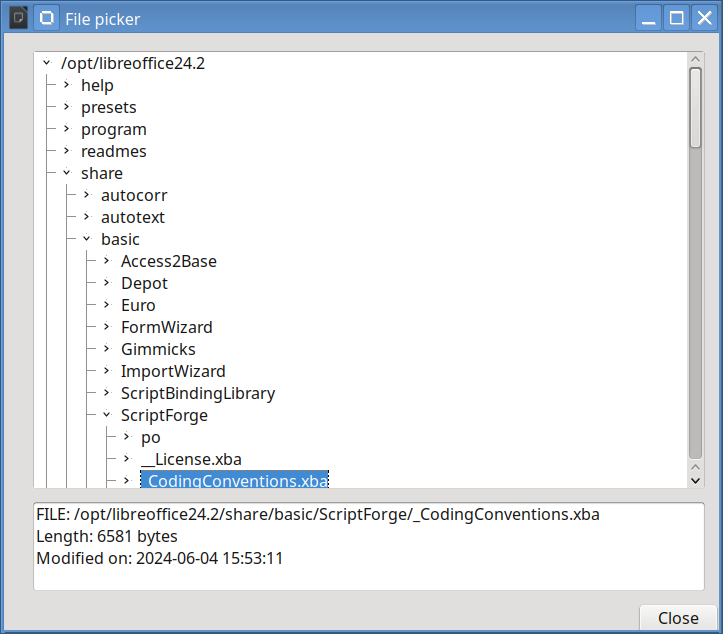Close the File picker window via X

coord(705,18)
